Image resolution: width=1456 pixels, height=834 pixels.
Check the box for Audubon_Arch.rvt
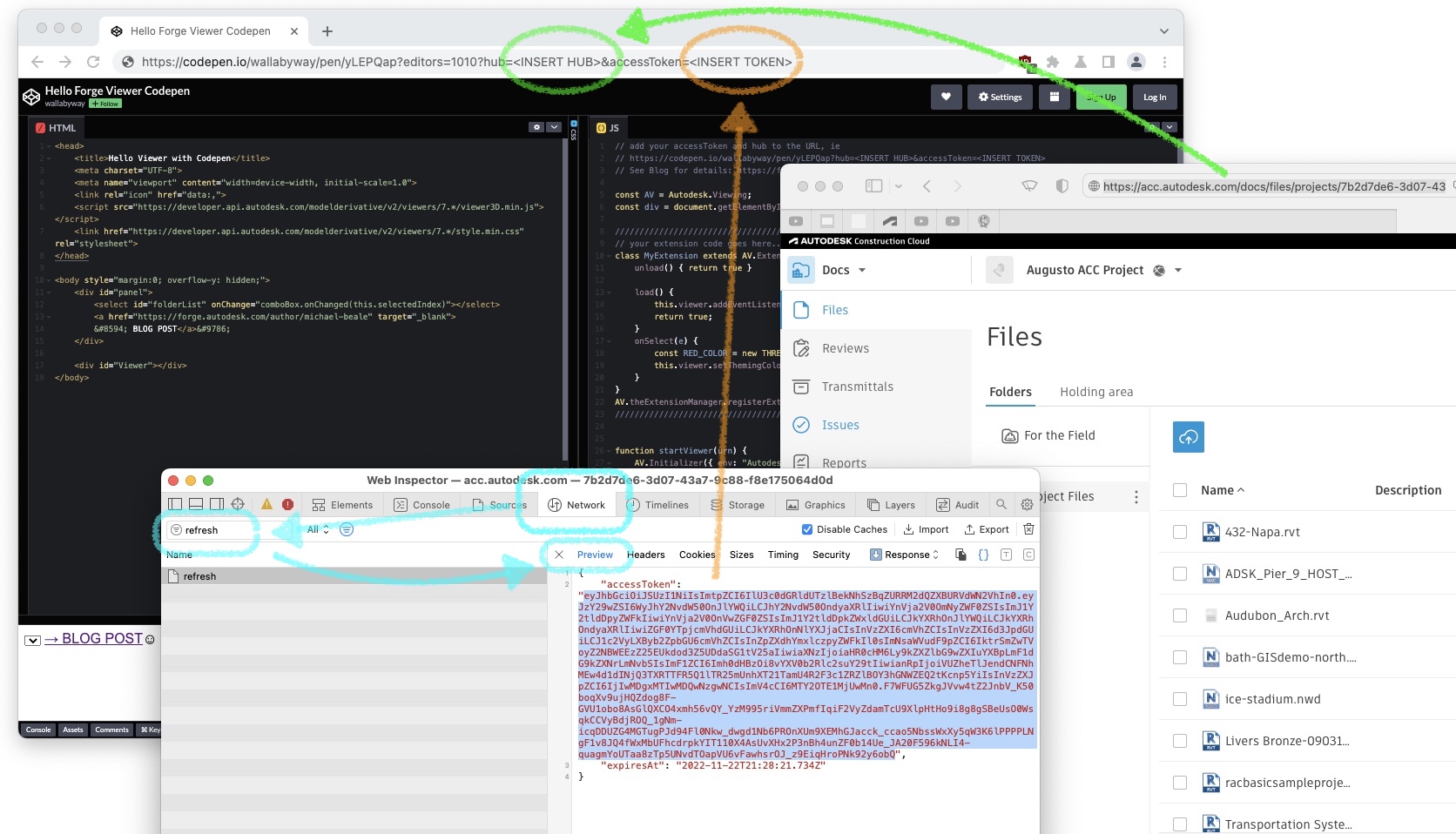(x=1180, y=615)
